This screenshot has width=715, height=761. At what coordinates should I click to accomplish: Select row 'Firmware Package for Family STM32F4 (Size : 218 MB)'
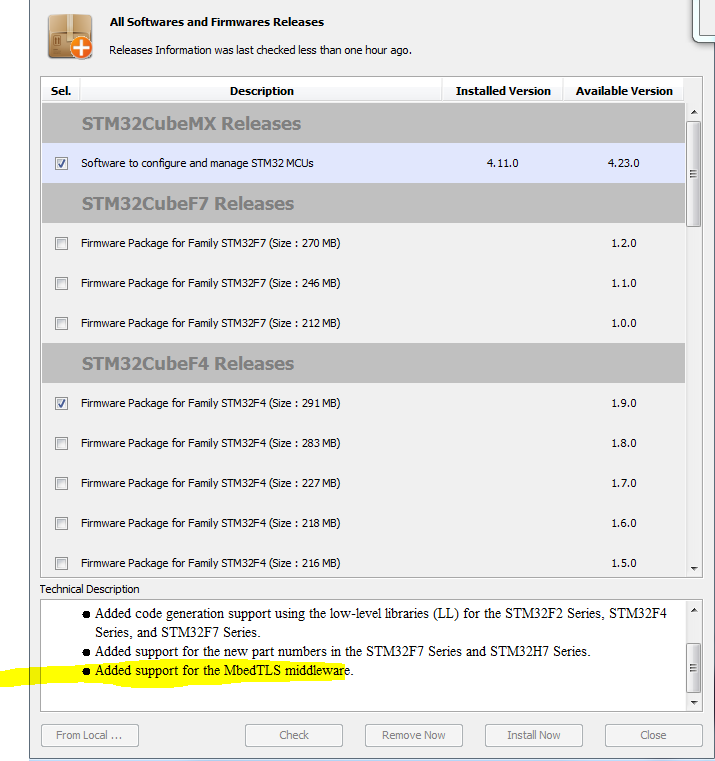click(363, 523)
